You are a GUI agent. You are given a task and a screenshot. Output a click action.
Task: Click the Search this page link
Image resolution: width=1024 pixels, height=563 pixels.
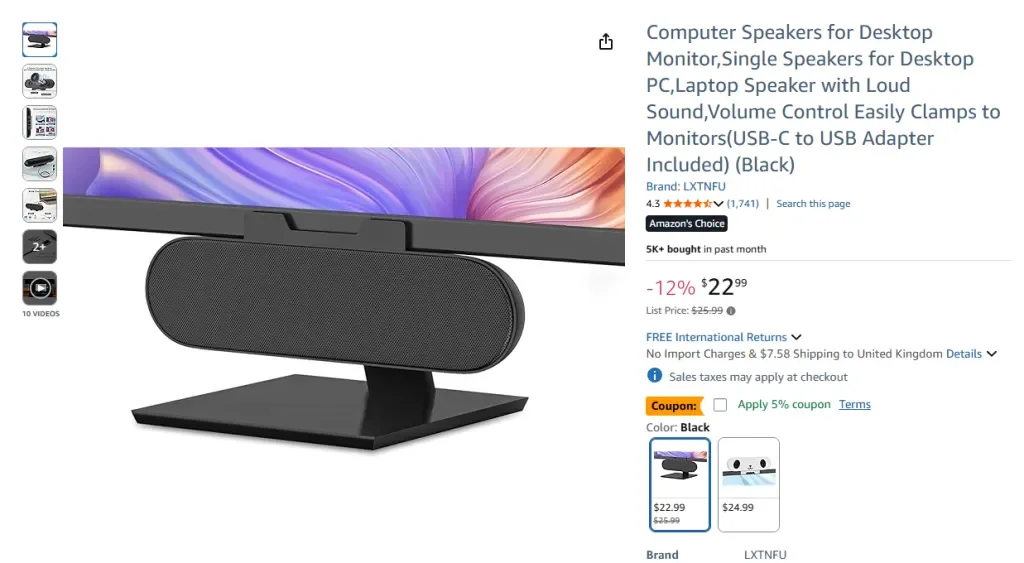click(x=813, y=204)
